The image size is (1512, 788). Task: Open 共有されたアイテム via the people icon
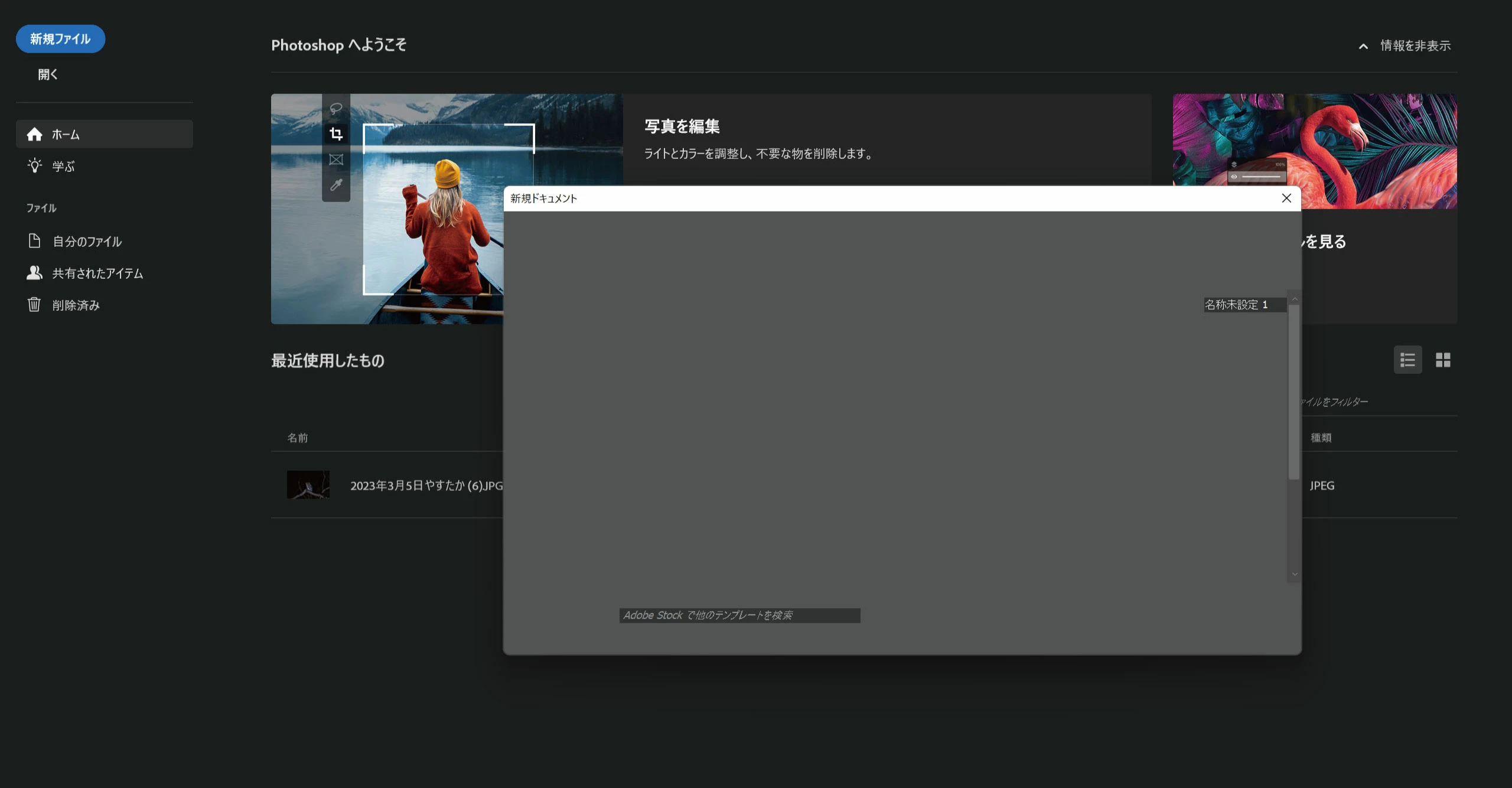click(x=35, y=273)
